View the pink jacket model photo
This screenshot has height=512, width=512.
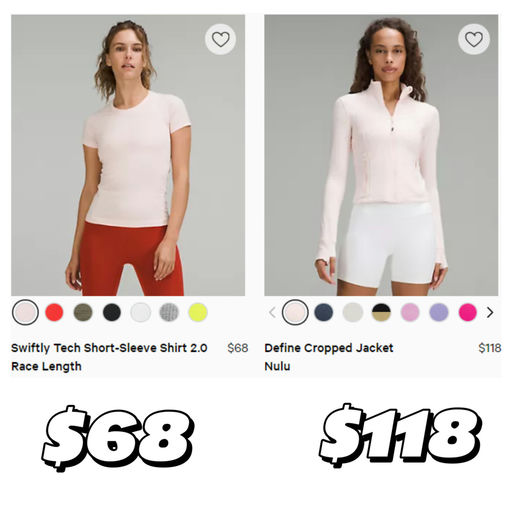click(381, 155)
